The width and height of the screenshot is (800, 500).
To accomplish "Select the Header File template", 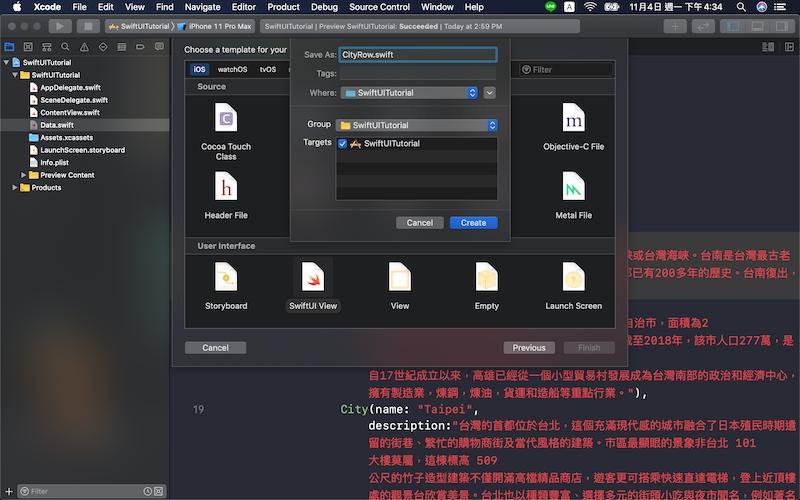I will (x=226, y=195).
